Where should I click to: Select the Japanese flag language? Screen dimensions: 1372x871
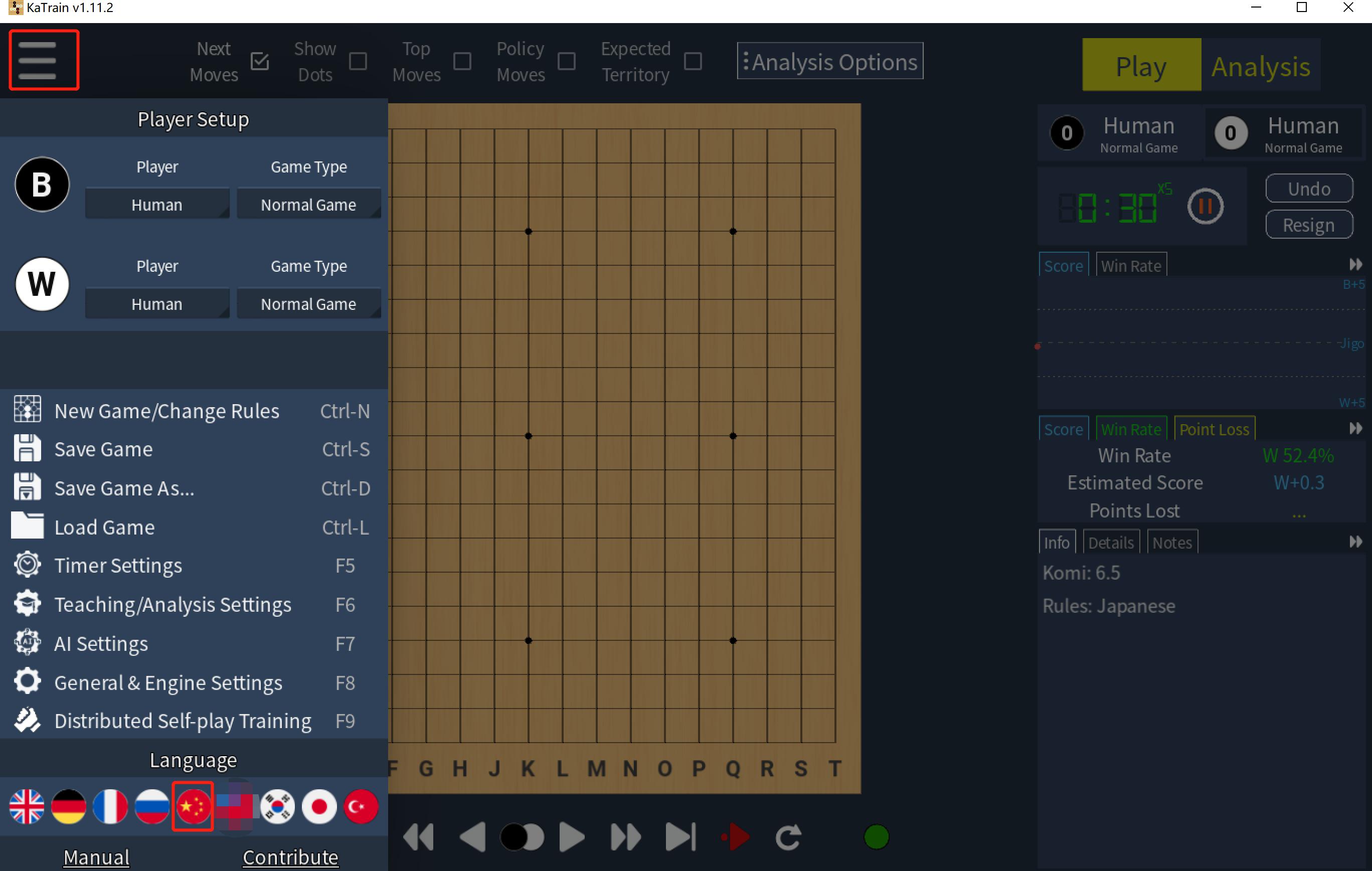(319, 806)
